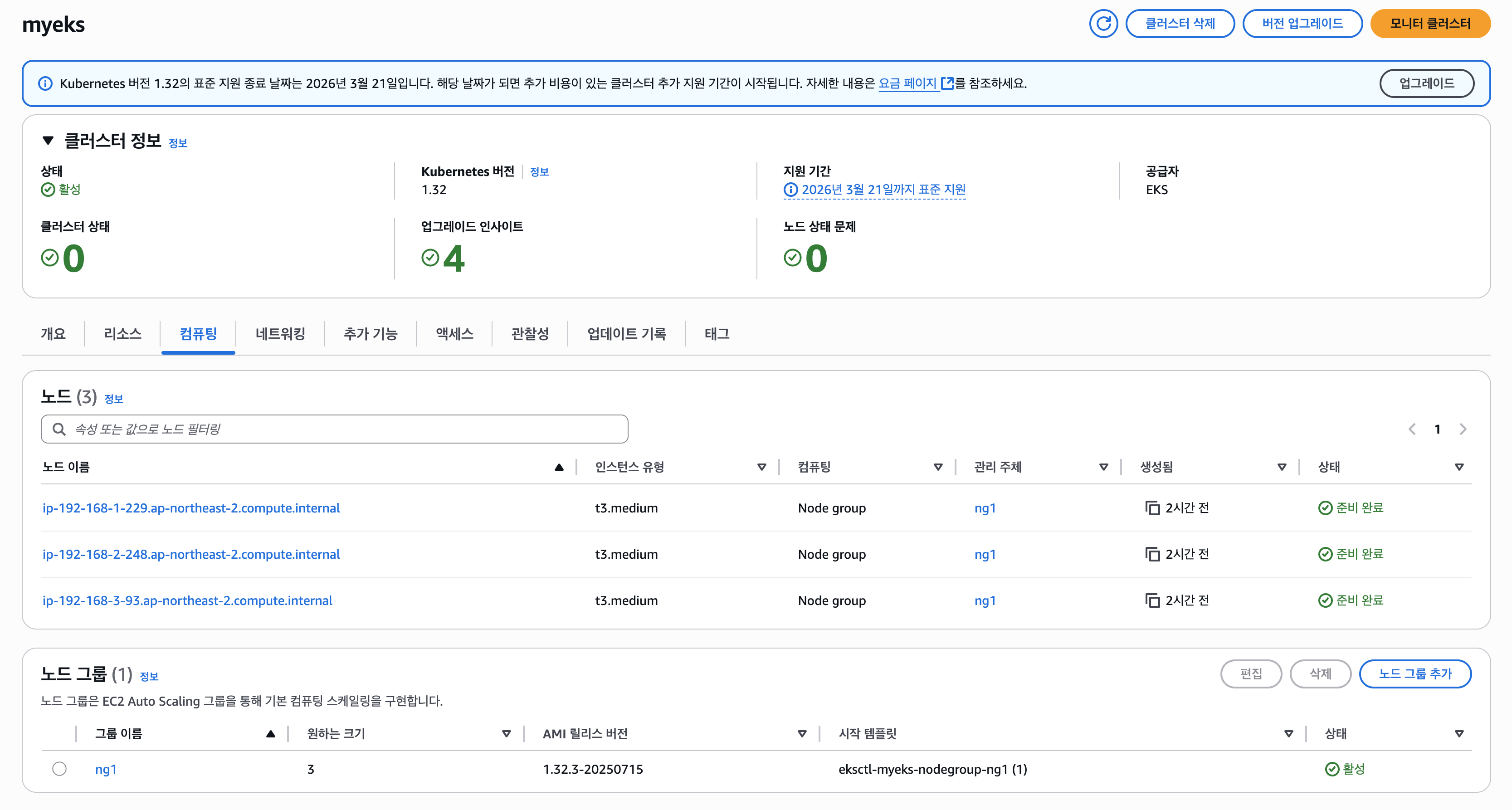Screen dimensions: 1512x810
Task: Sort nodes by 노드 이름 ascending arrow
Action: click(x=559, y=467)
